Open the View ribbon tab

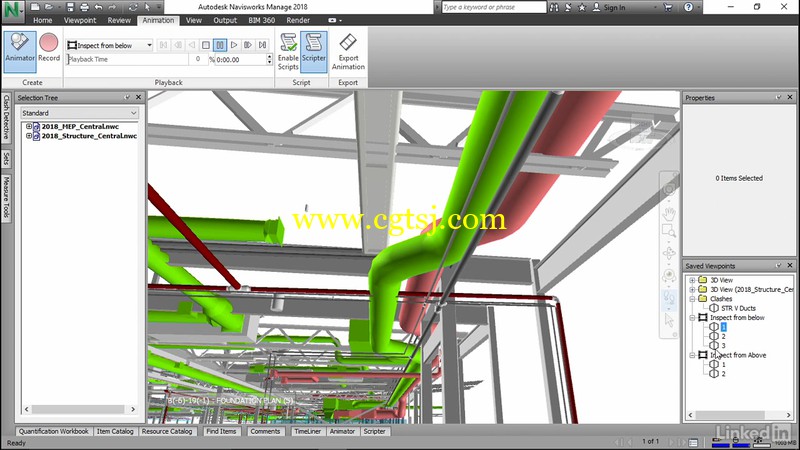(x=193, y=20)
